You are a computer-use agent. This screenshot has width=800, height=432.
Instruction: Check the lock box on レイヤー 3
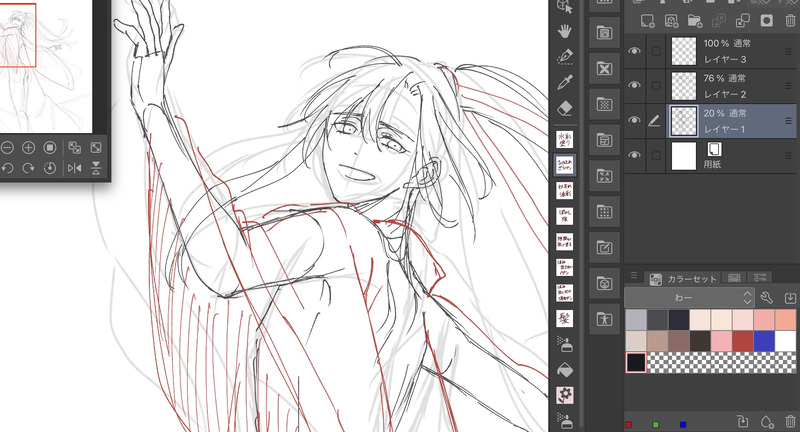click(656, 51)
